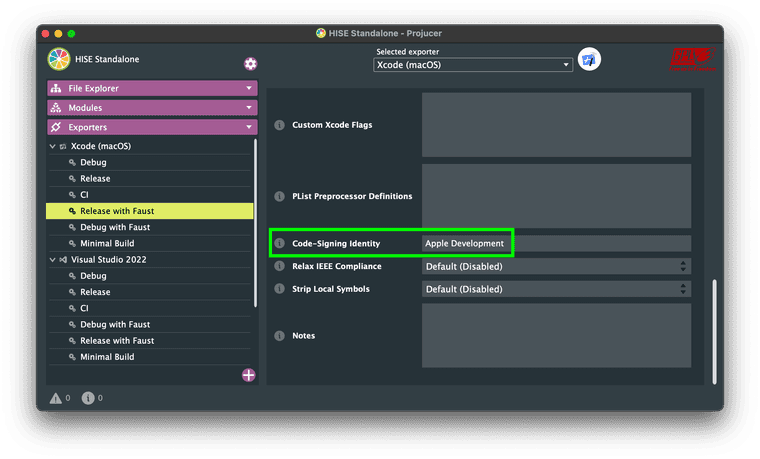Show info for PList Preprocessor Definitions

click(x=279, y=196)
